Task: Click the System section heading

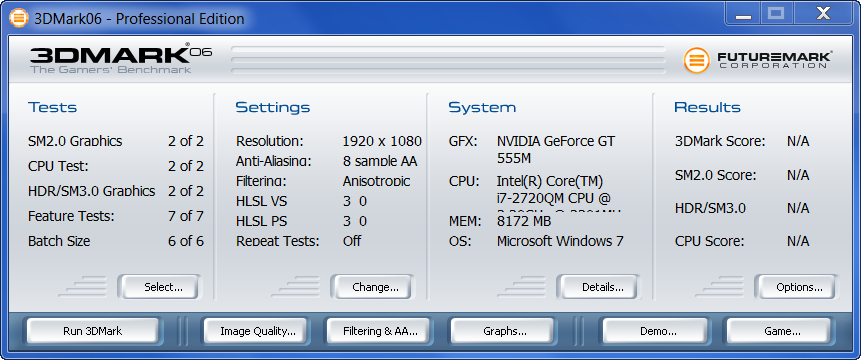Action: pyautogui.click(x=482, y=107)
